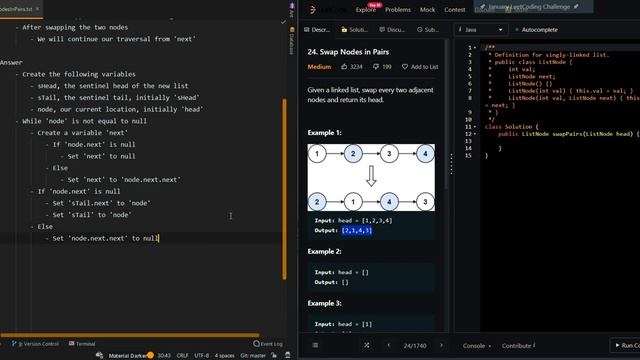Screen dimensions: 640x360
Task: Toggle the file read-only lock icon
Action: click(x=274, y=356)
